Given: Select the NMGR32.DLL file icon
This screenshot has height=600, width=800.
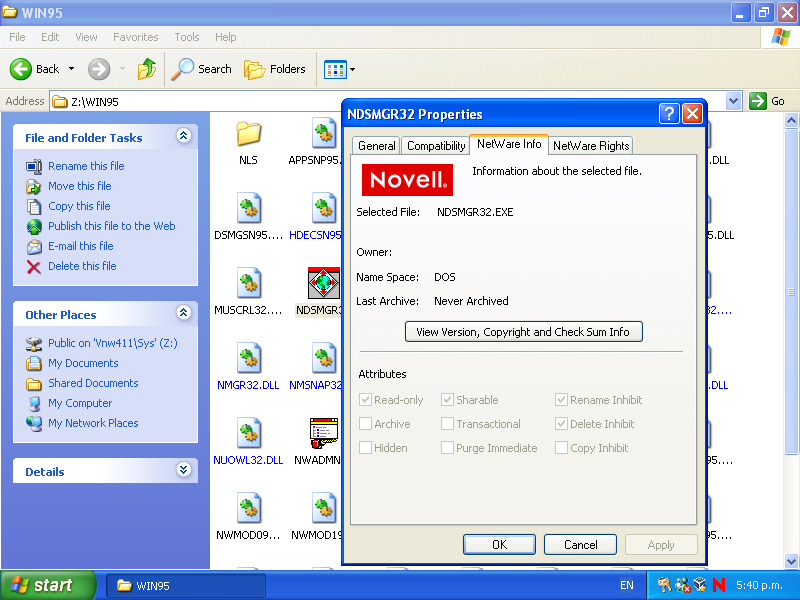Looking at the screenshot, I should pos(248,358).
